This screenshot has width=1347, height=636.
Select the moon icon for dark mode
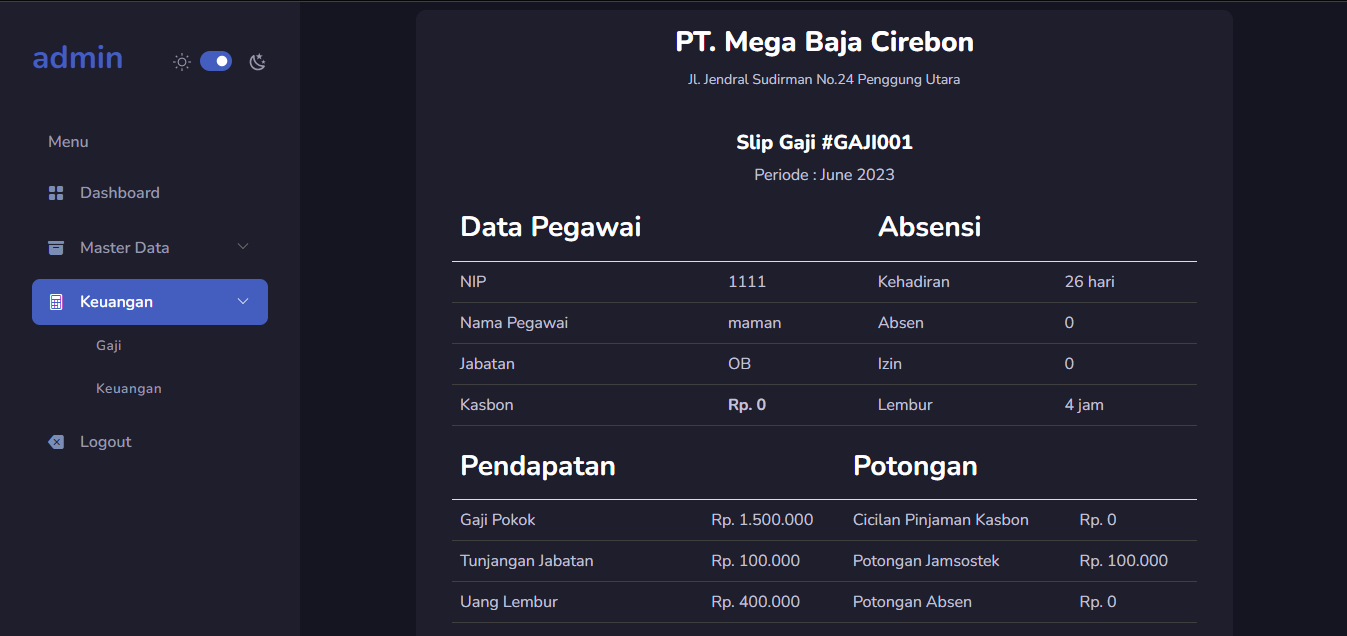(257, 61)
